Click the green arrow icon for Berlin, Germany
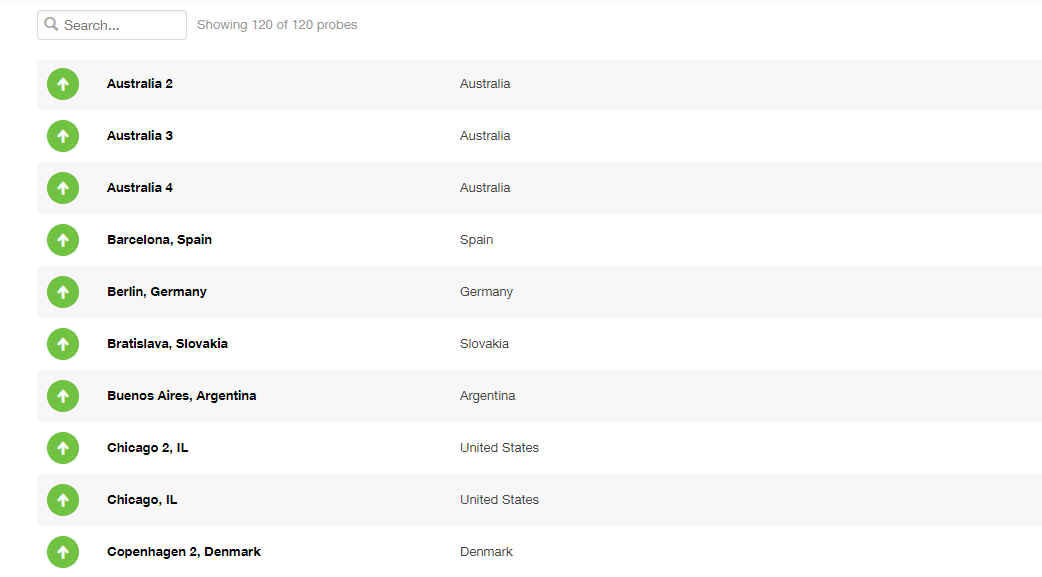Image resolution: width=1042 pixels, height=577 pixels. coord(63,292)
